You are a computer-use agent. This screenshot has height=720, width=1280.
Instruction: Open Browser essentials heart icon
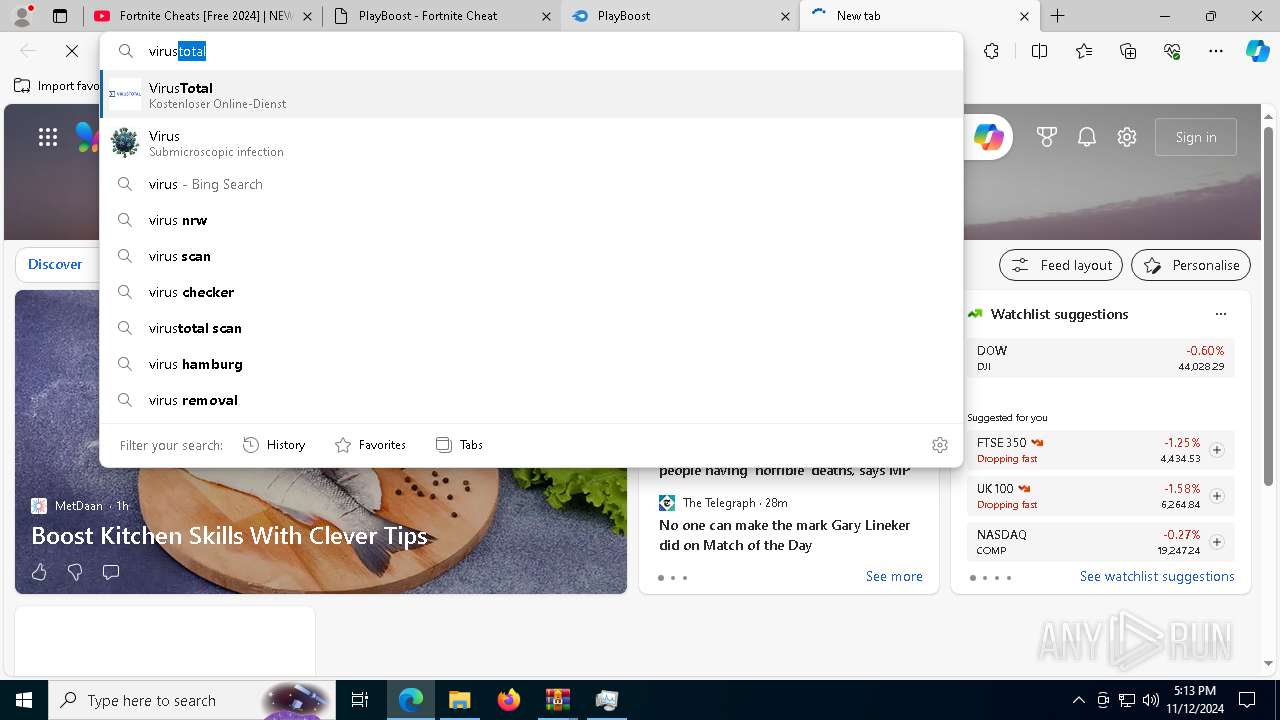pos(1172,51)
